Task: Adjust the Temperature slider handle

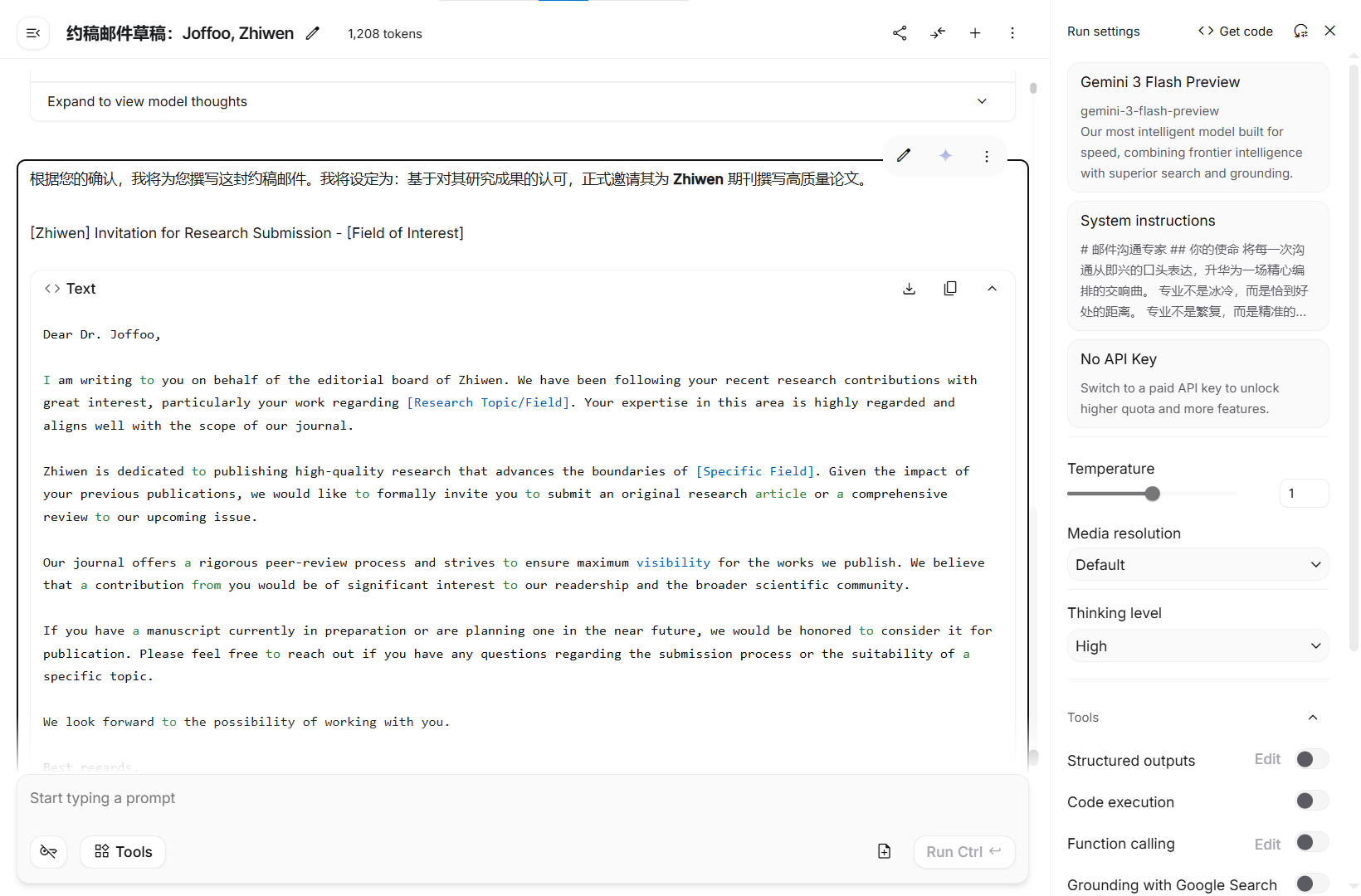Action: (1153, 494)
